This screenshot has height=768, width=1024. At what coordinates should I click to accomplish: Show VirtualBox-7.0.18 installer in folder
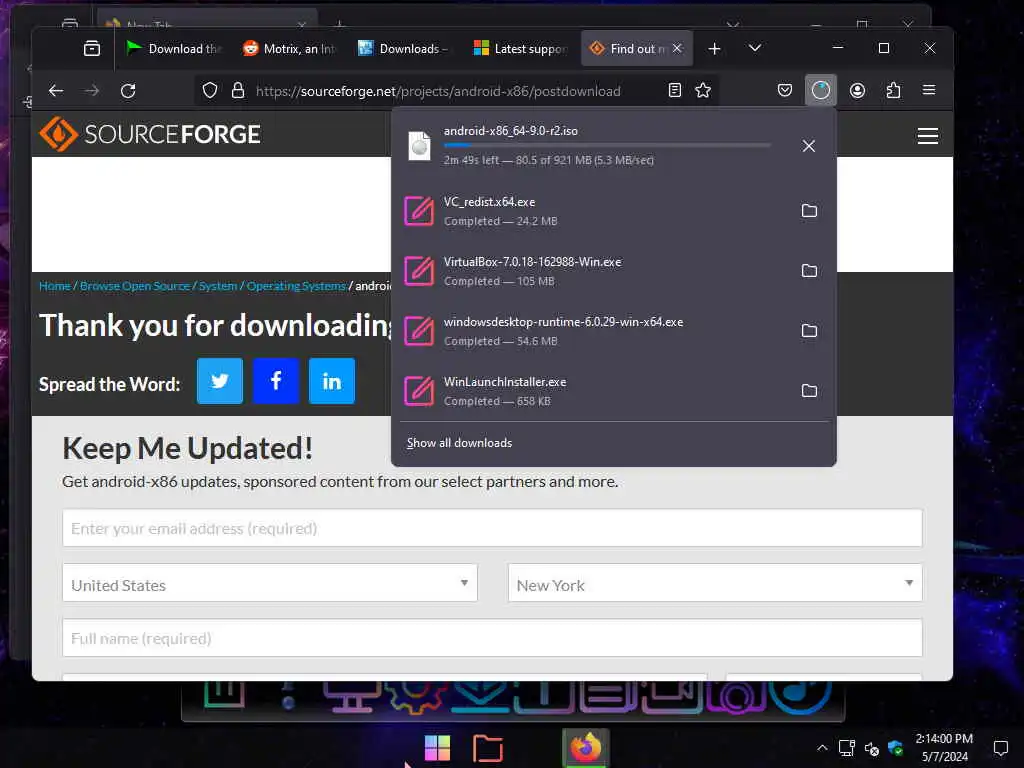click(809, 270)
